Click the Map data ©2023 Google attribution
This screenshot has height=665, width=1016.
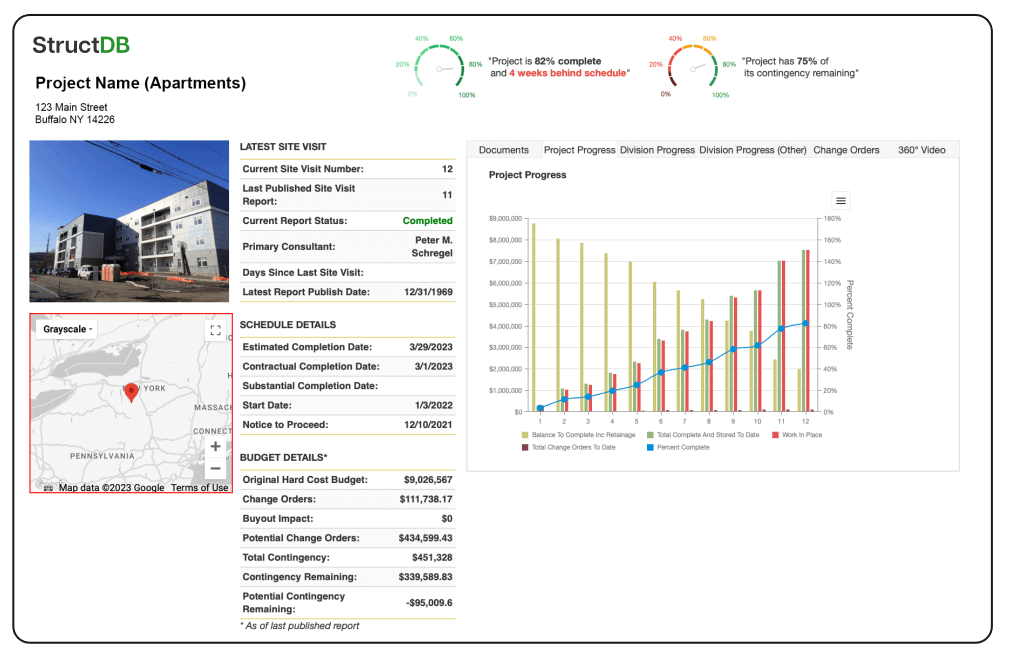113,487
